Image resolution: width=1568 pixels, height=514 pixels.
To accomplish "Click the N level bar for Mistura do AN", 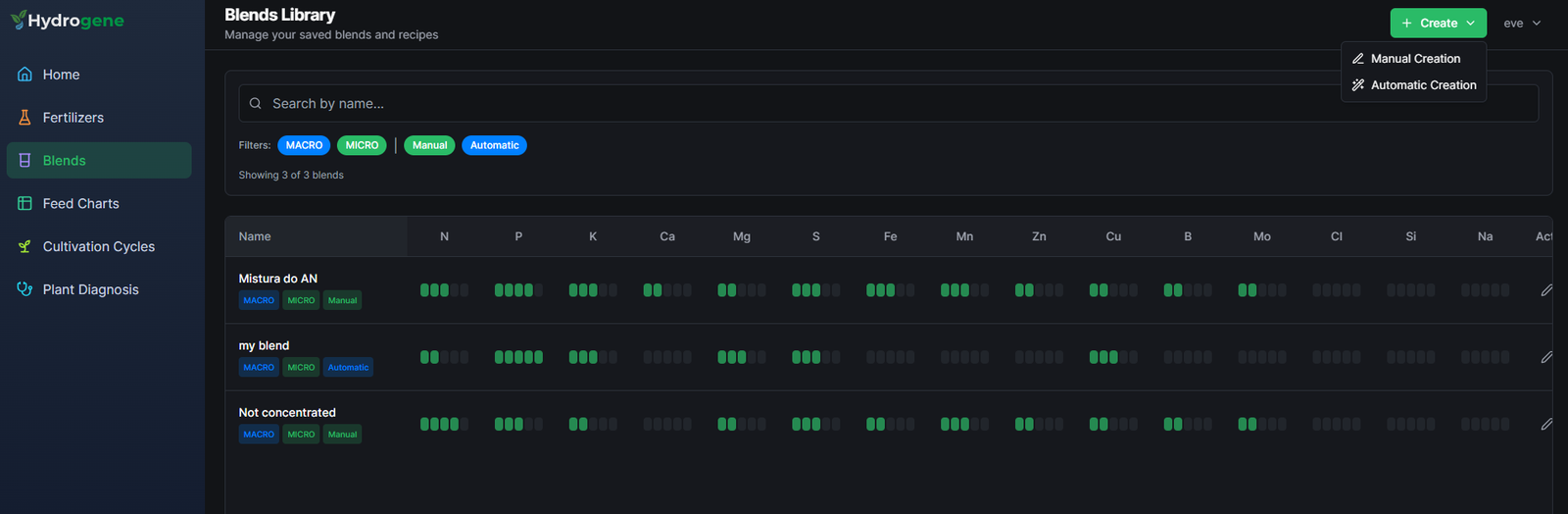I will click(444, 290).
